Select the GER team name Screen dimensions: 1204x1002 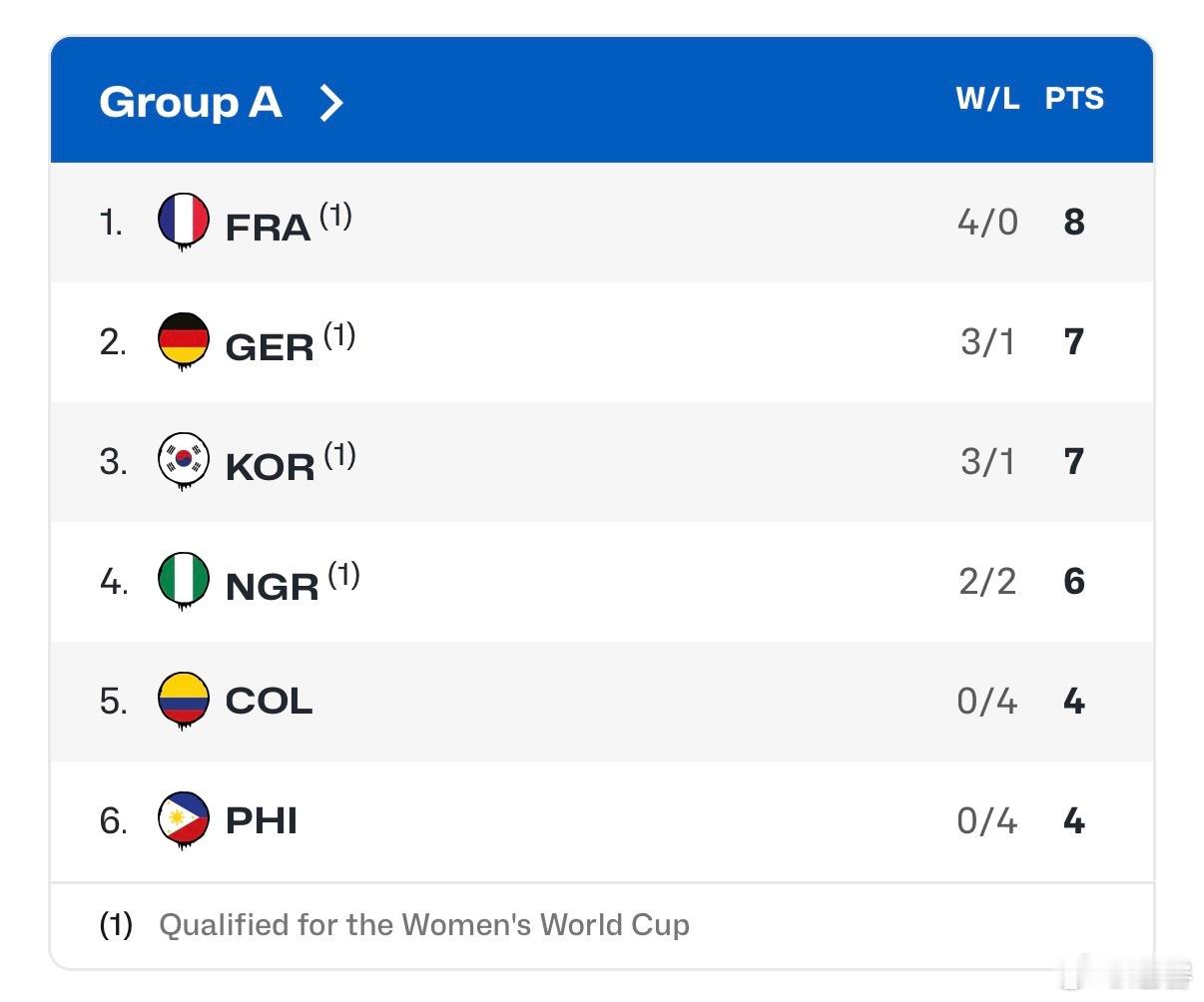coord(269,346)
